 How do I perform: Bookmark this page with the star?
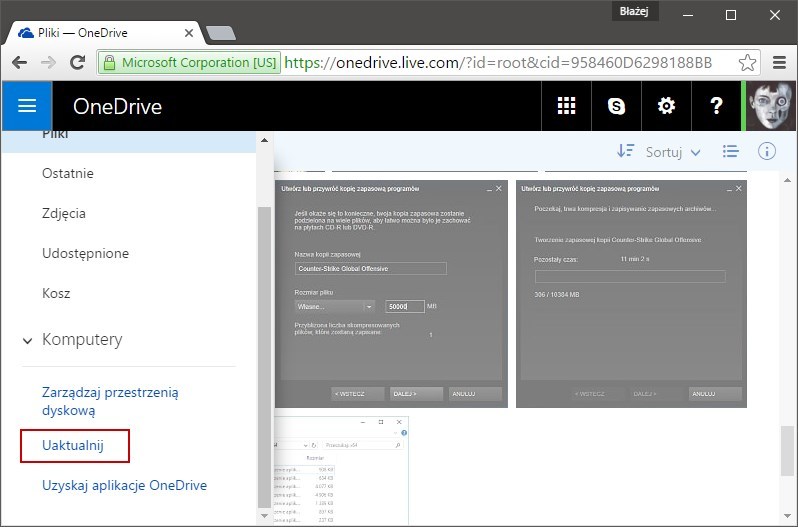coord(747,63)
